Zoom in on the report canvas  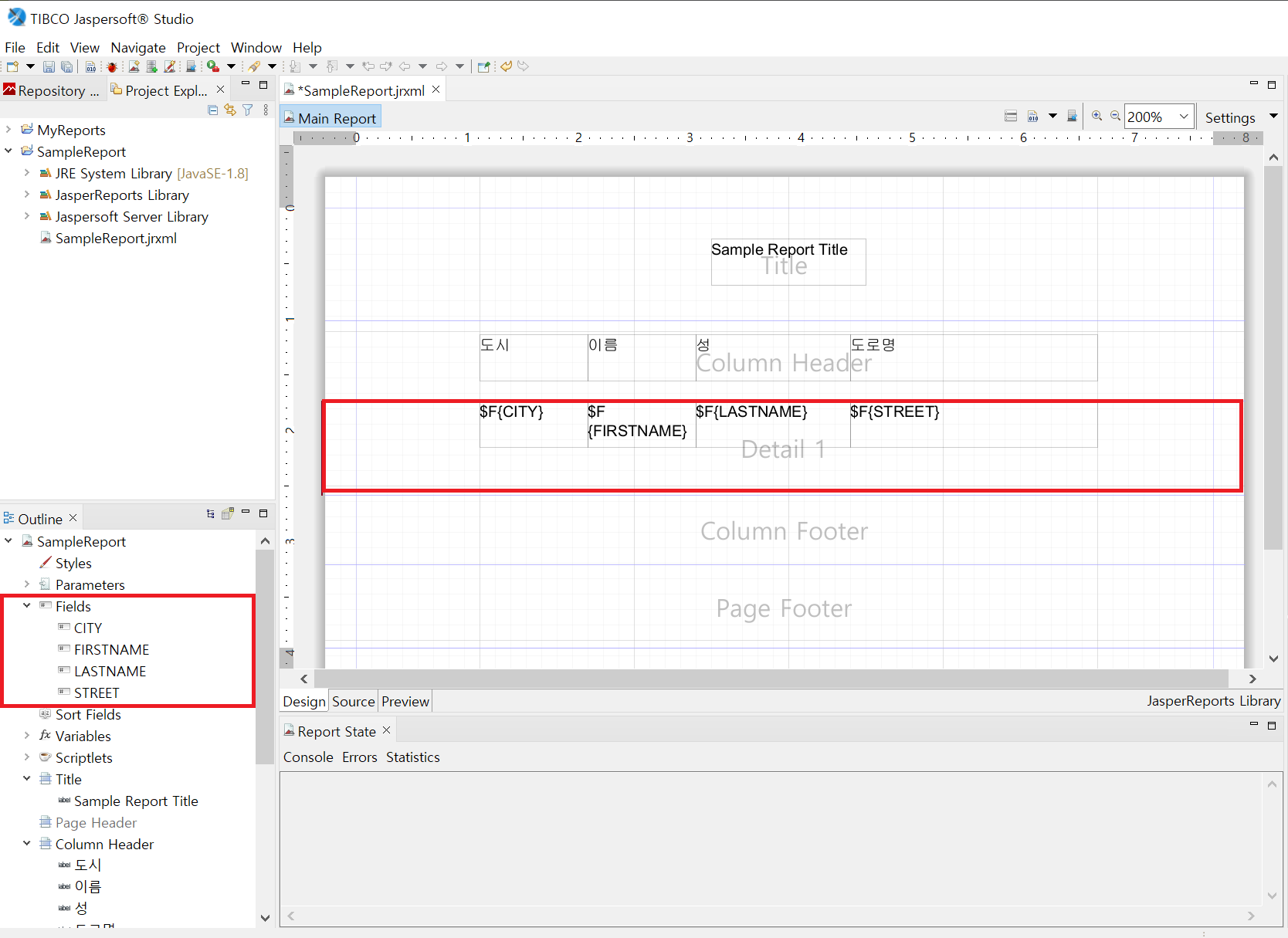click(x=1097, y=117)
